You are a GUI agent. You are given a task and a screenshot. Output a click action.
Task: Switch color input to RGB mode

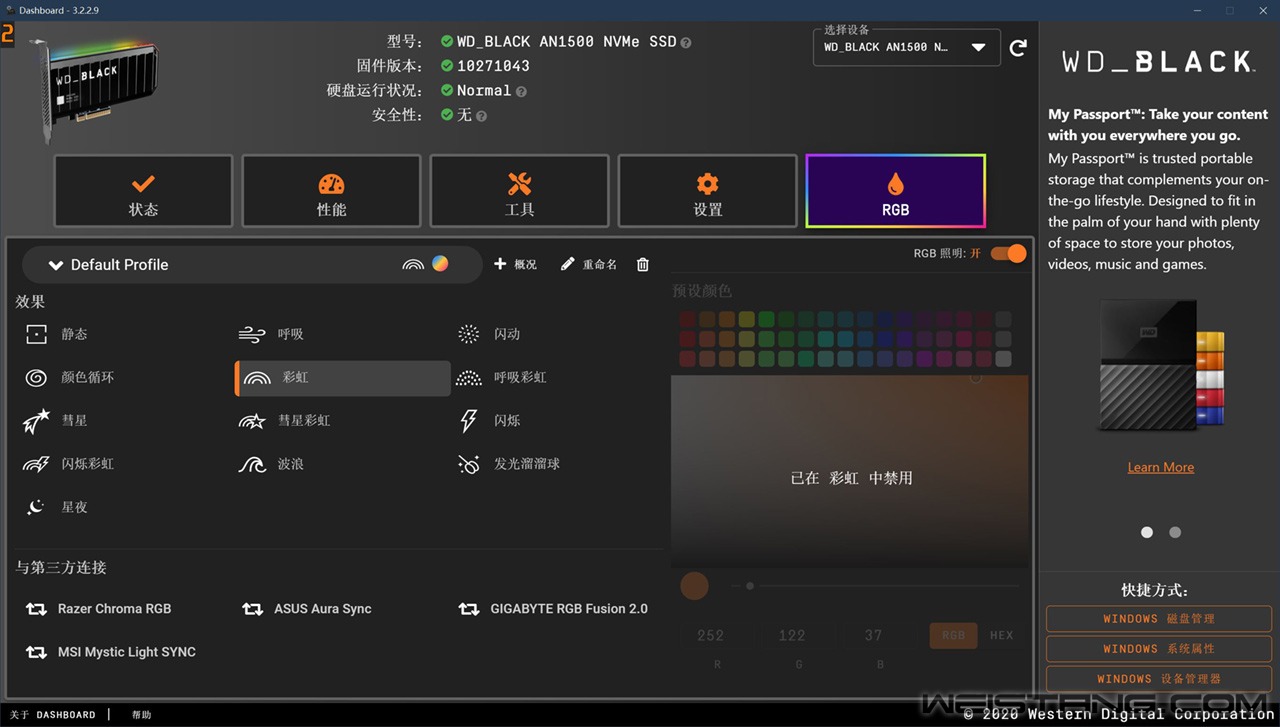[x=953, y=635]
